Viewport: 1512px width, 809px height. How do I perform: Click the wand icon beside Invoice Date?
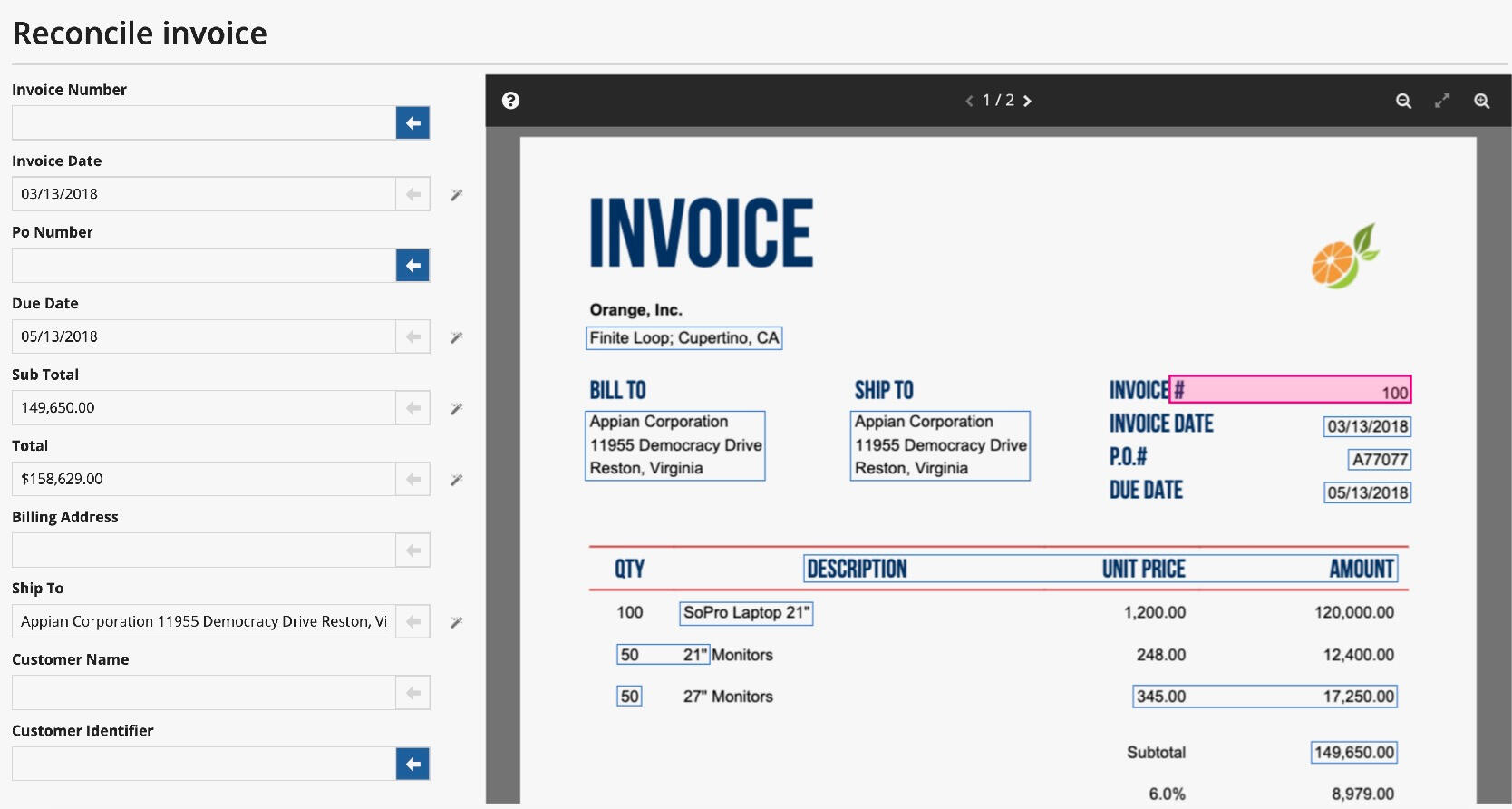pyautogui.click(x=457, y=194)
